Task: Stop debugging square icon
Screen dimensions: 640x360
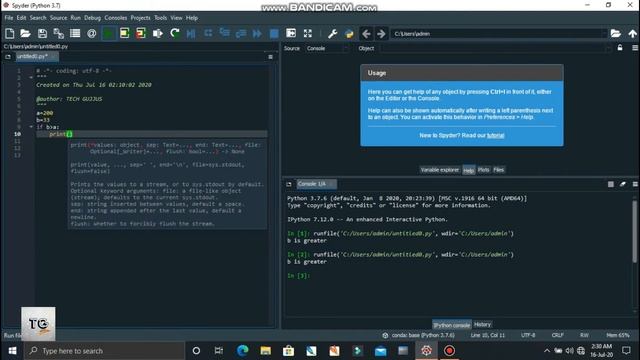Action: [274, 33]
